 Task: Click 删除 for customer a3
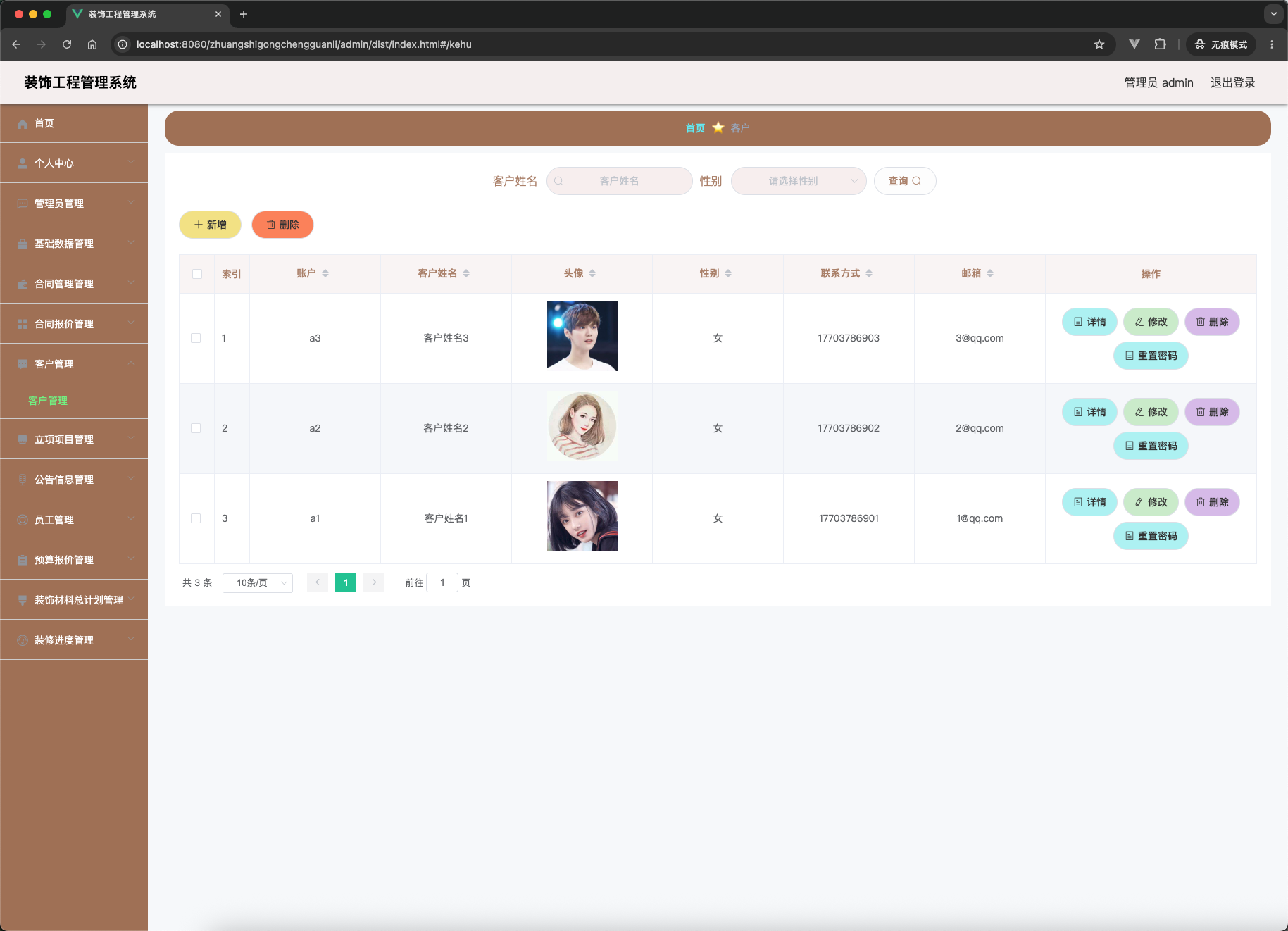[x=1212, y=322]
